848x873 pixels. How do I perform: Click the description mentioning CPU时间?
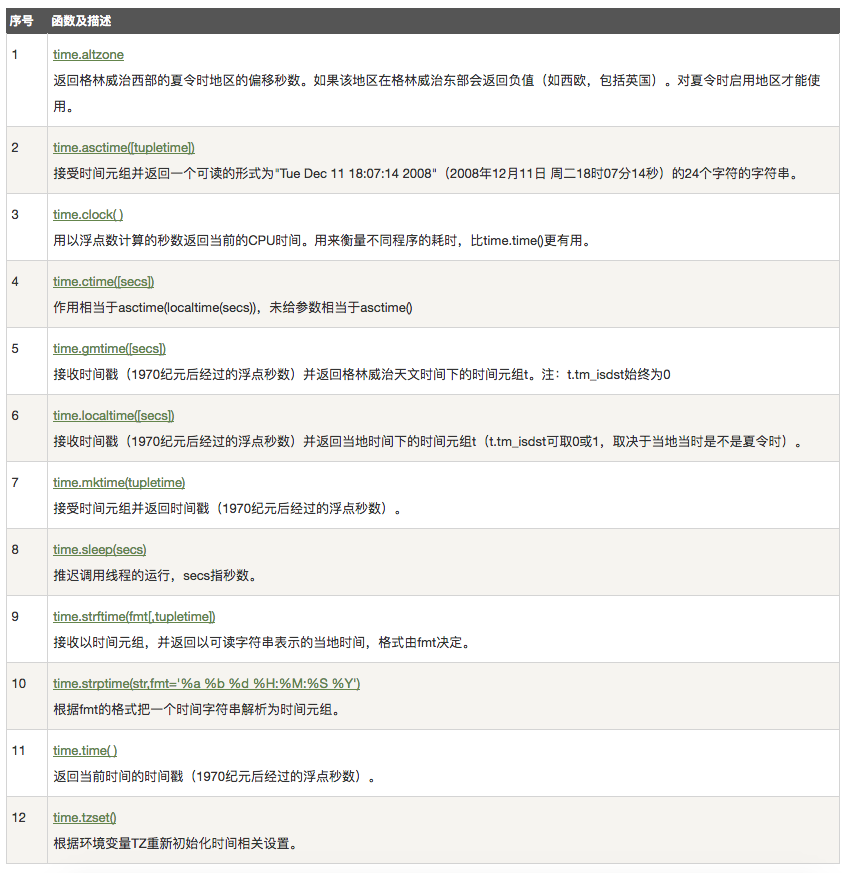pos(320,240)
